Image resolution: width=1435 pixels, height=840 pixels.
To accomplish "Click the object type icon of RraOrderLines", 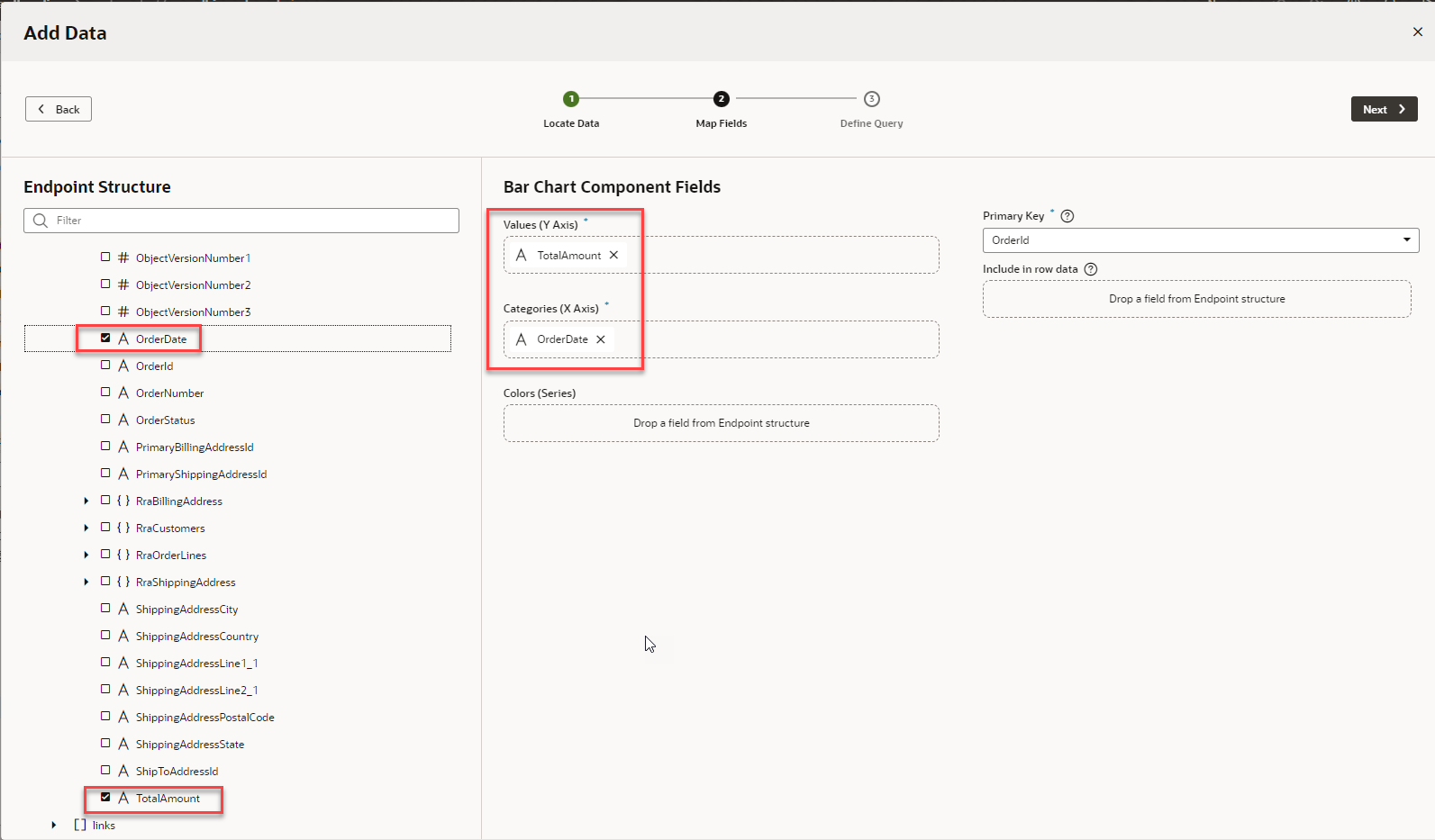I will [x=123, y=555].
